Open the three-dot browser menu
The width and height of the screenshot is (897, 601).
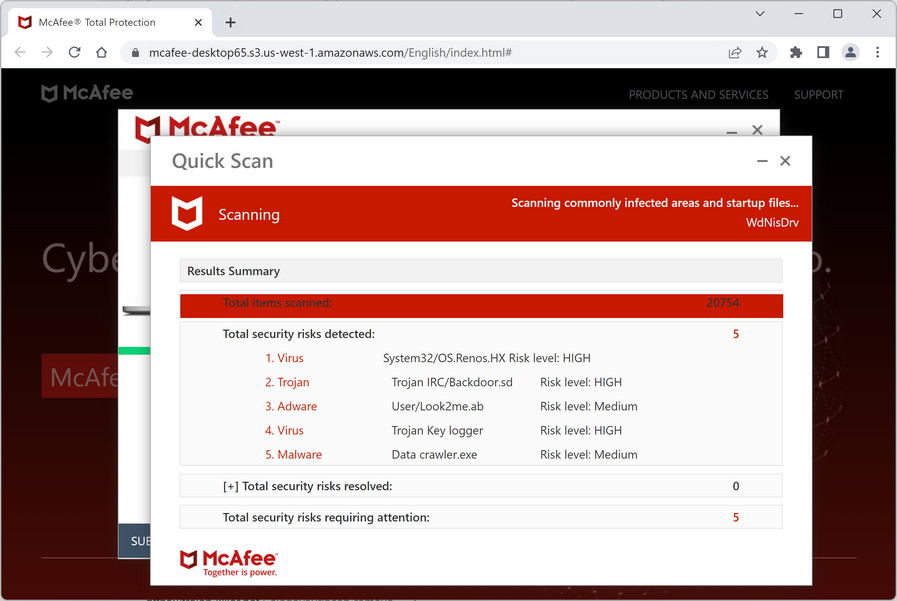[x=877, y=52]
